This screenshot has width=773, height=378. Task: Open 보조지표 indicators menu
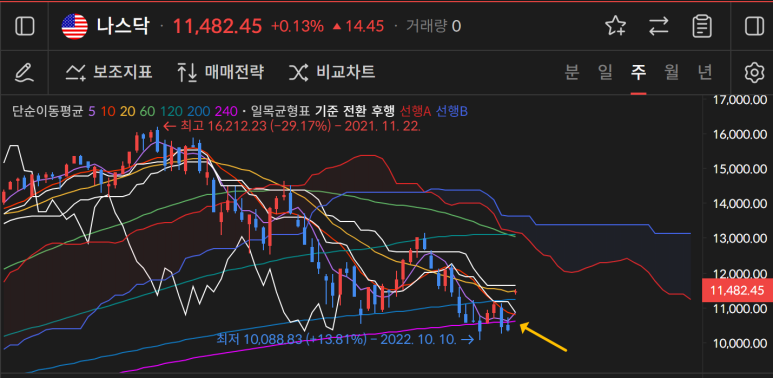109,72
